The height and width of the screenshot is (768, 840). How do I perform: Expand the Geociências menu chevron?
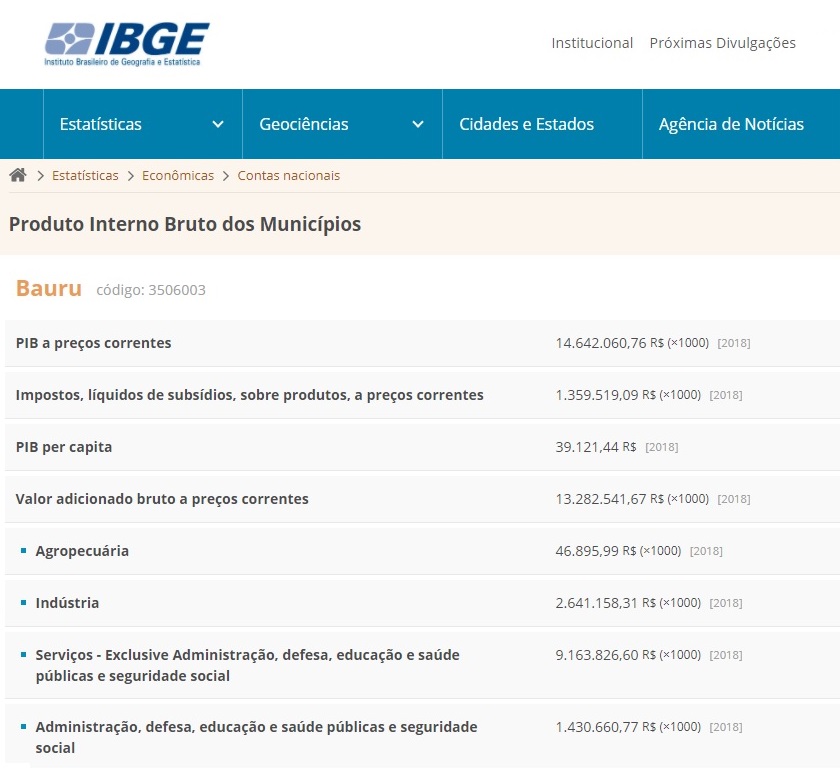(418, 124)
